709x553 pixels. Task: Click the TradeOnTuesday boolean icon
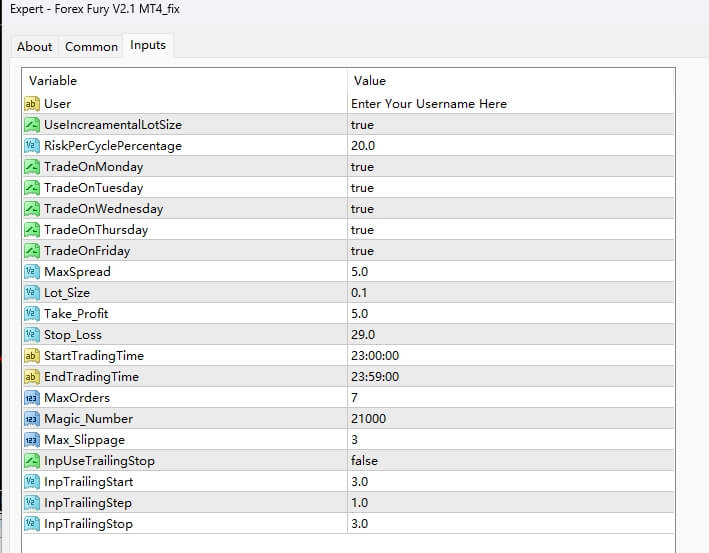pos(32,188)
